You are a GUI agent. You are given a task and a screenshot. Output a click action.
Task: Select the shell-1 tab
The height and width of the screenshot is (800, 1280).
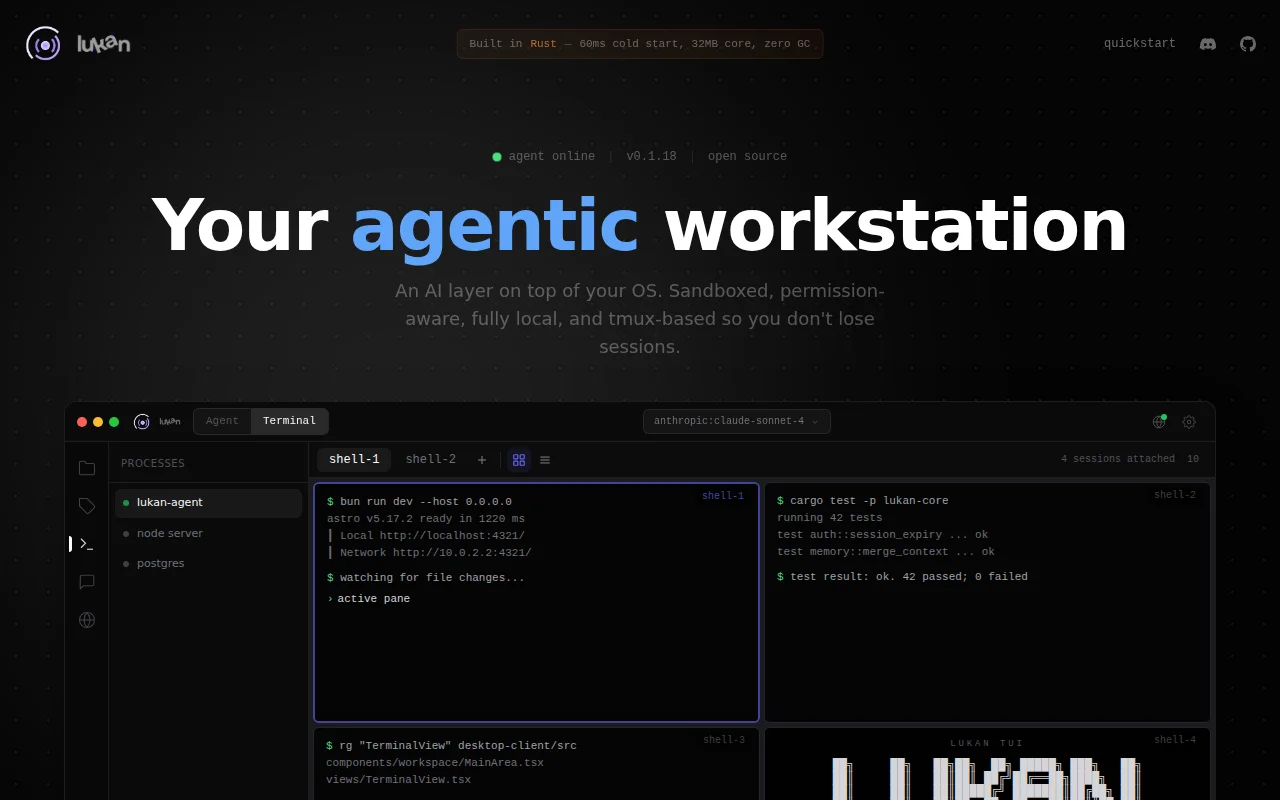click(x=354, y=460)
